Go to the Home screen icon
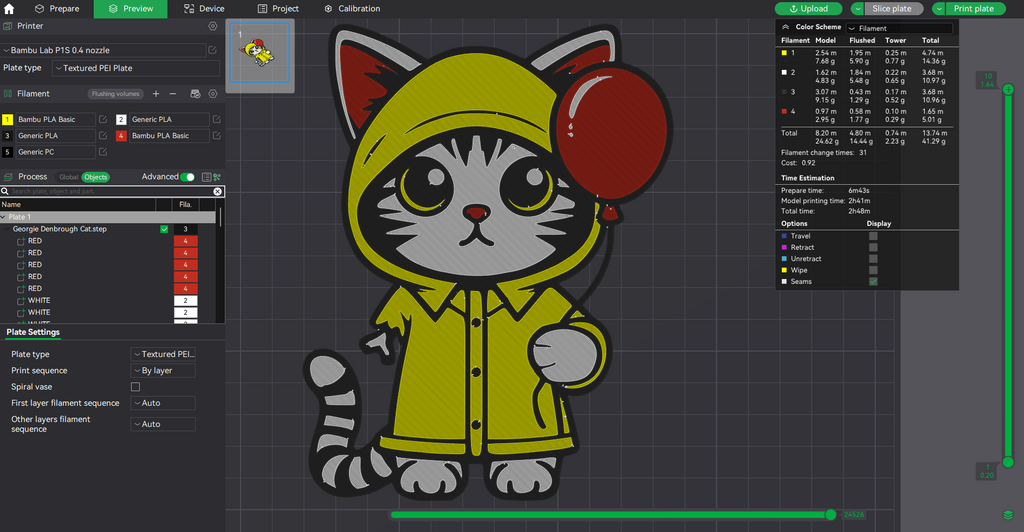Image resolution: width=1024 pixels, height=532 pixels. pos(9,9)
